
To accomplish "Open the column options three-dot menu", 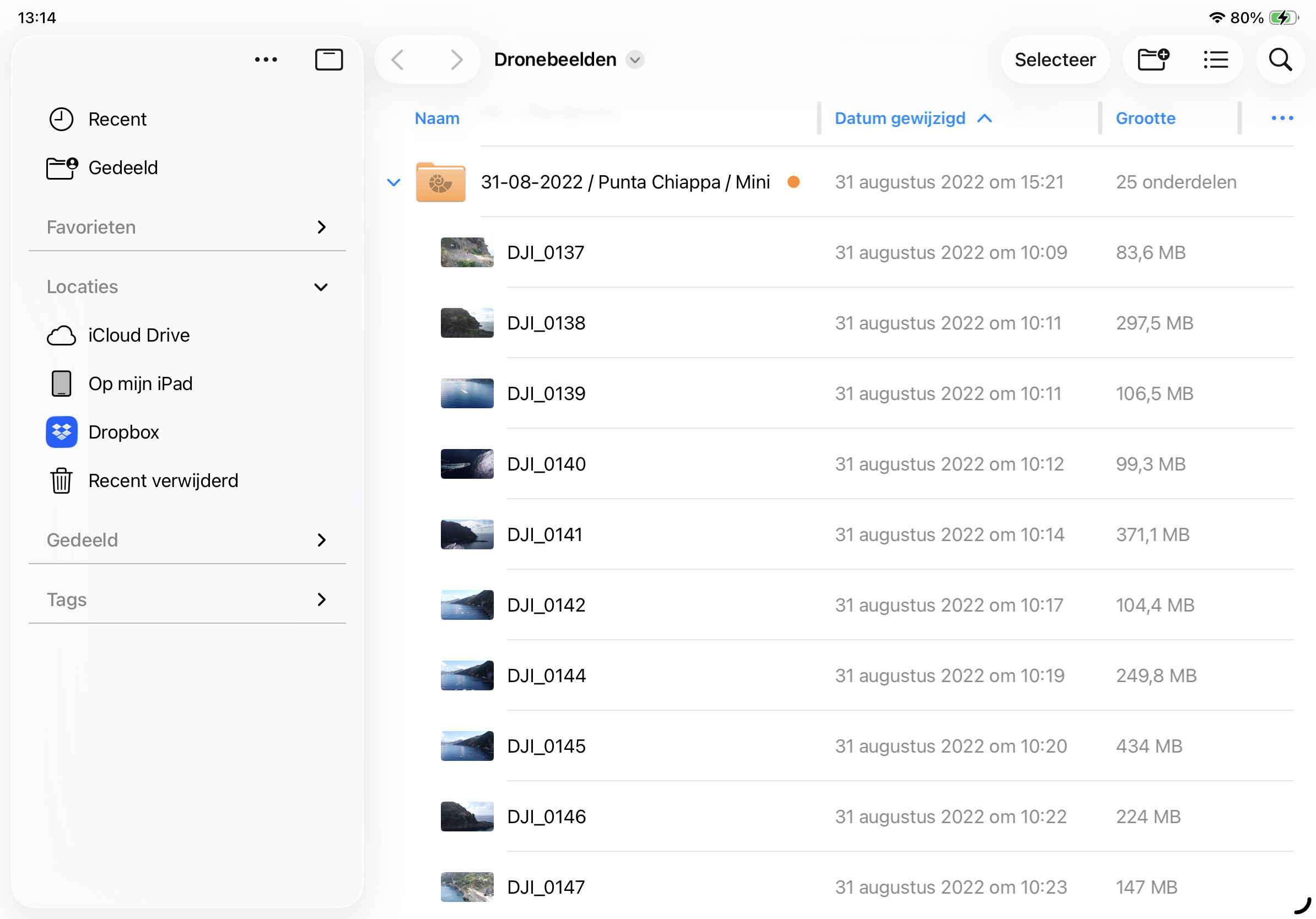I will [1282, 118].
